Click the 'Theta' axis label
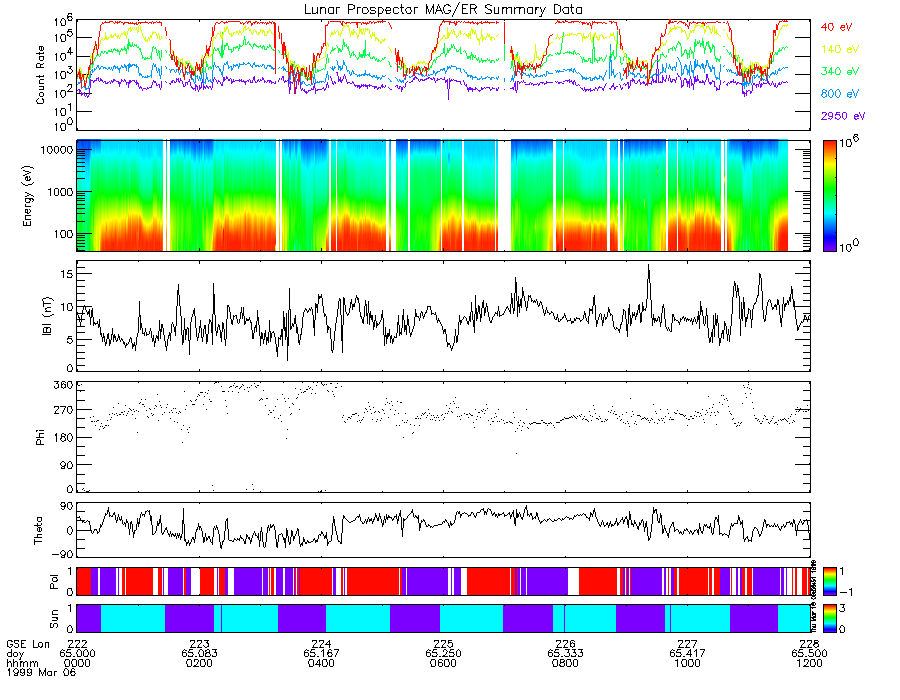This screenshot has width=900, height=700. 38,530
